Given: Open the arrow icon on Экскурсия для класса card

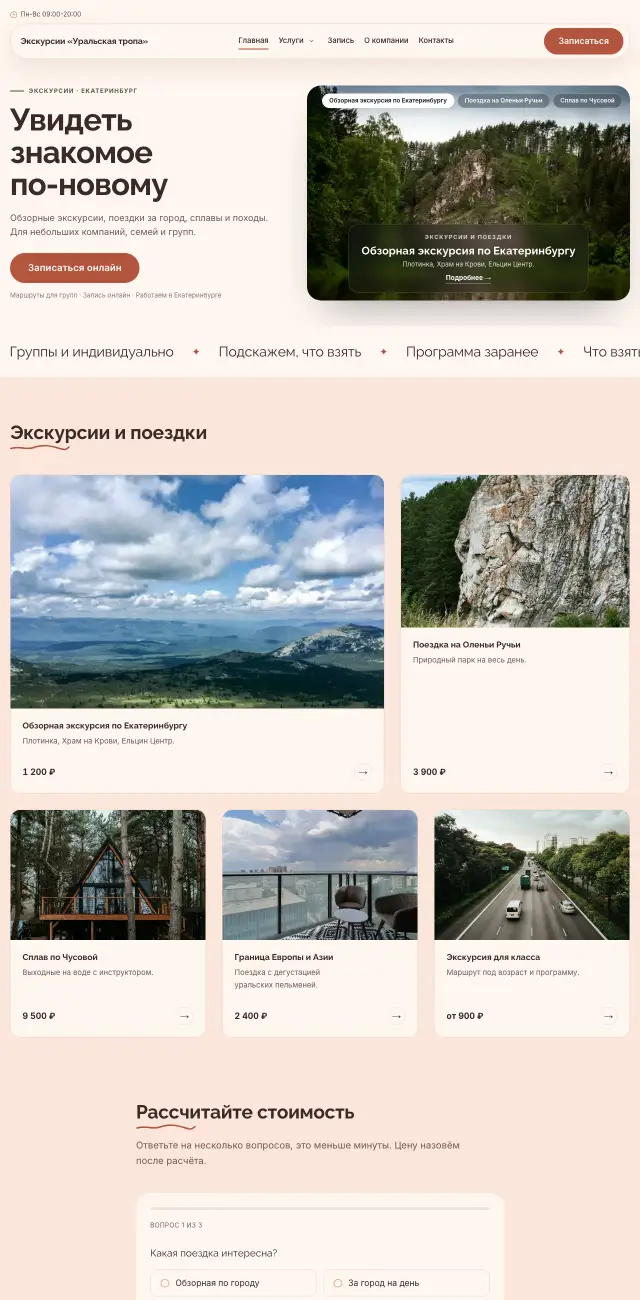Looking at the screenshot, I should tap(609, 1016).
